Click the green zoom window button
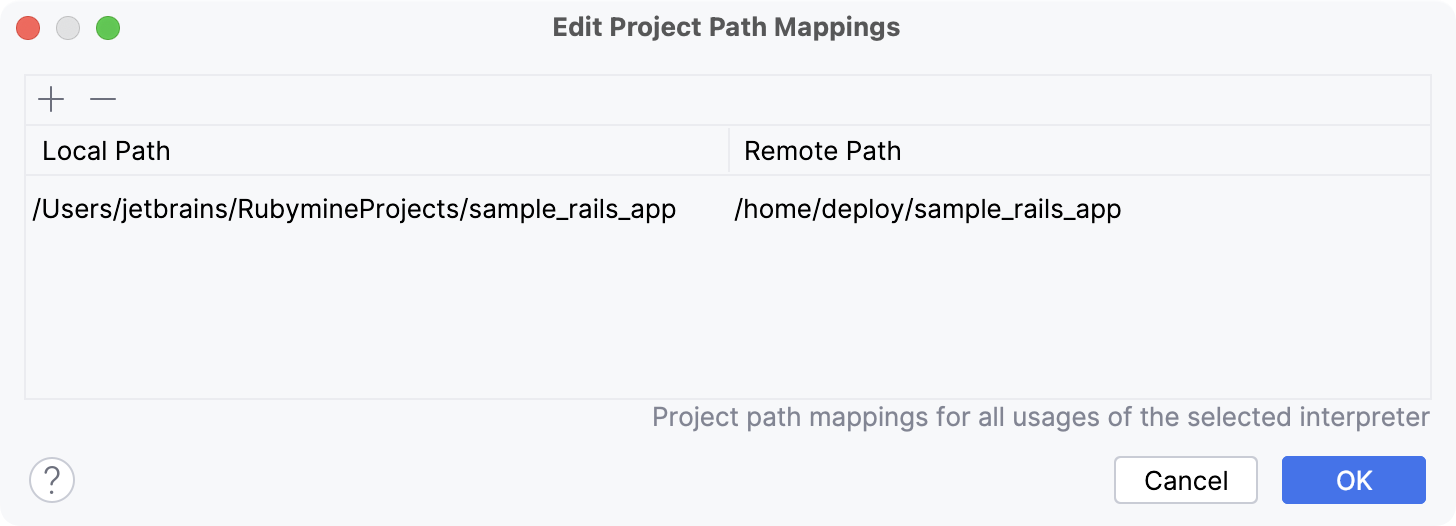Image resolution: width=1456 pixels, height=526 pixels. [x=108, y=28]
